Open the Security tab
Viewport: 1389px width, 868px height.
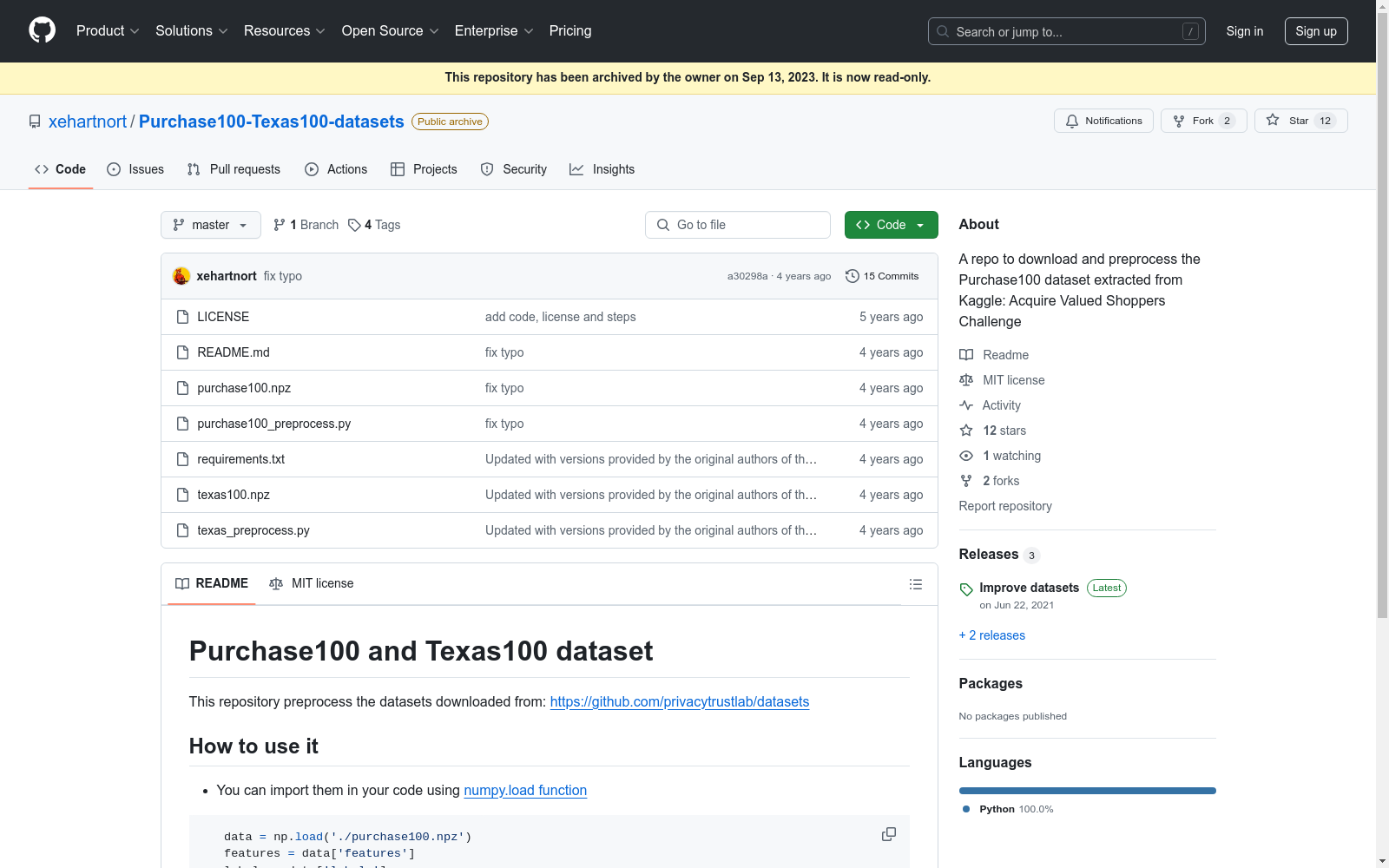point(514,169)
